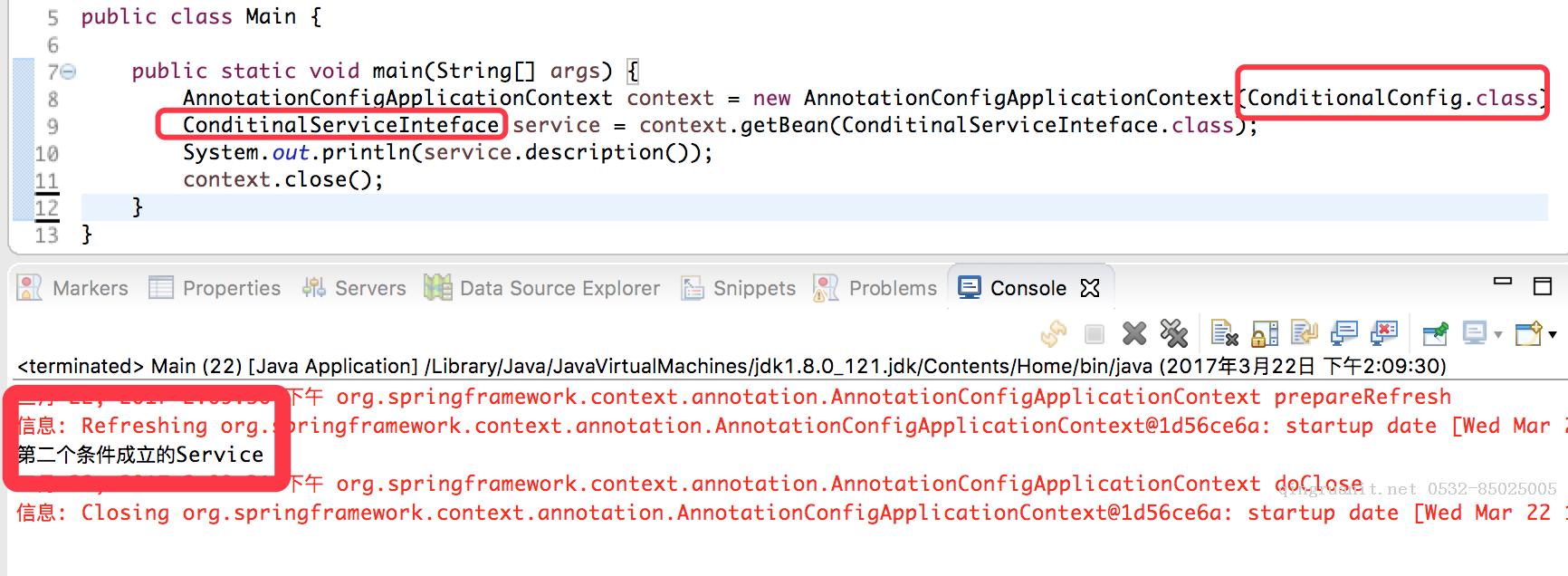The height and width of the screenshot is (576, 1568).
Task: Switch to the Markers tab
Action: coord(73,288)
